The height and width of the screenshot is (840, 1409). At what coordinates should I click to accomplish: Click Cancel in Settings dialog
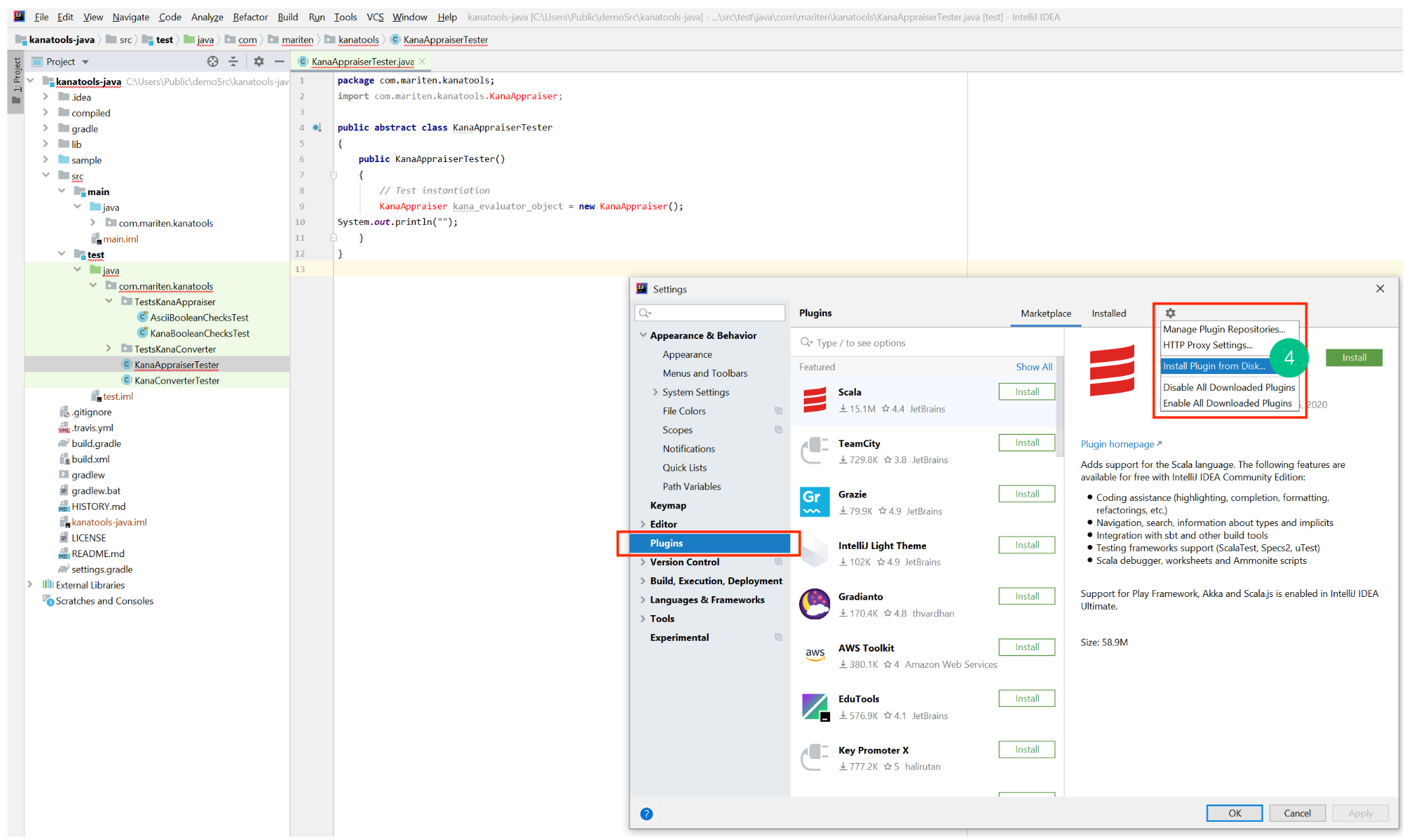point(1297,813)
